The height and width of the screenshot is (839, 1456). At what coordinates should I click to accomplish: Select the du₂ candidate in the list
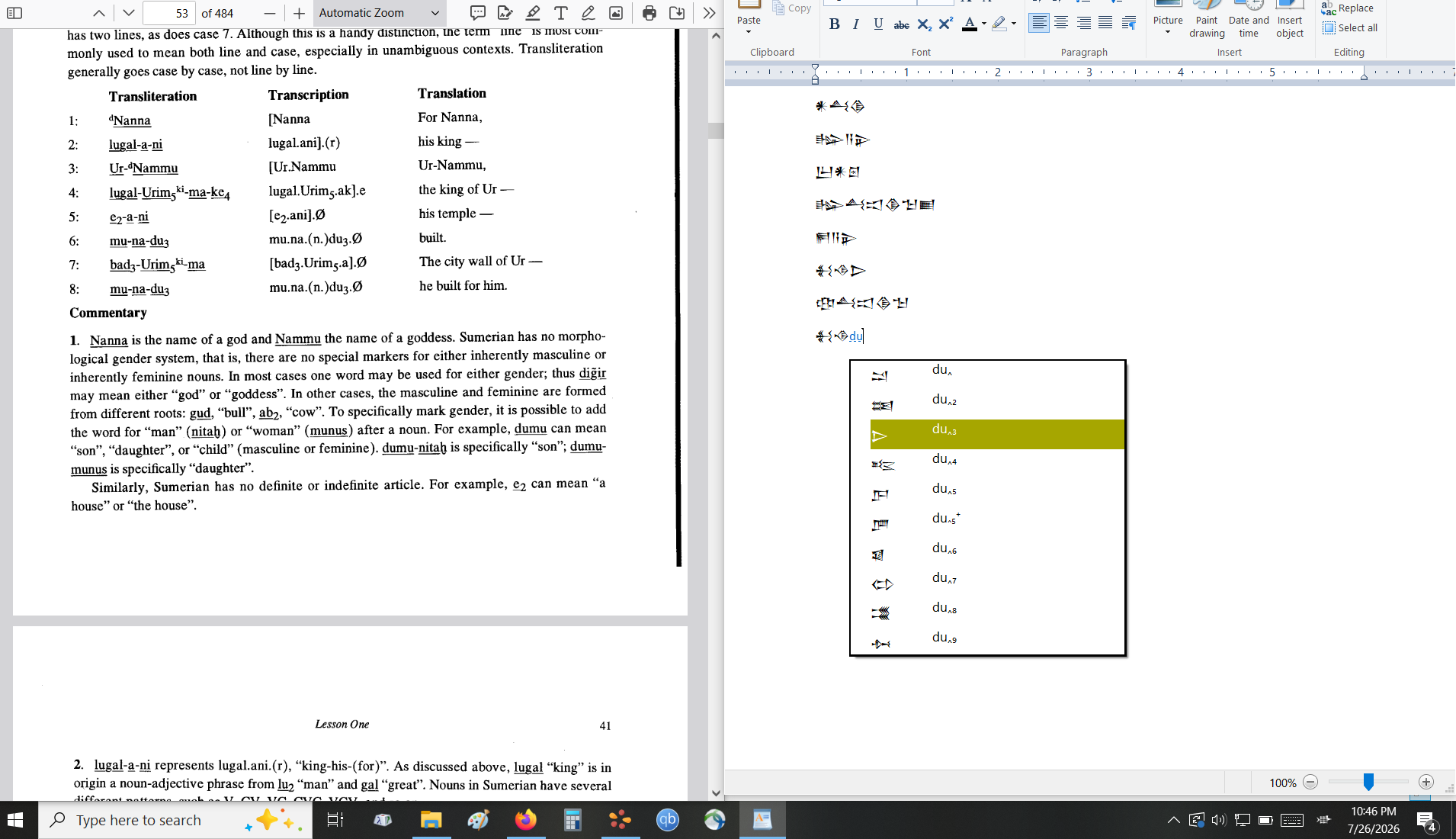click(x=997, y=404)
